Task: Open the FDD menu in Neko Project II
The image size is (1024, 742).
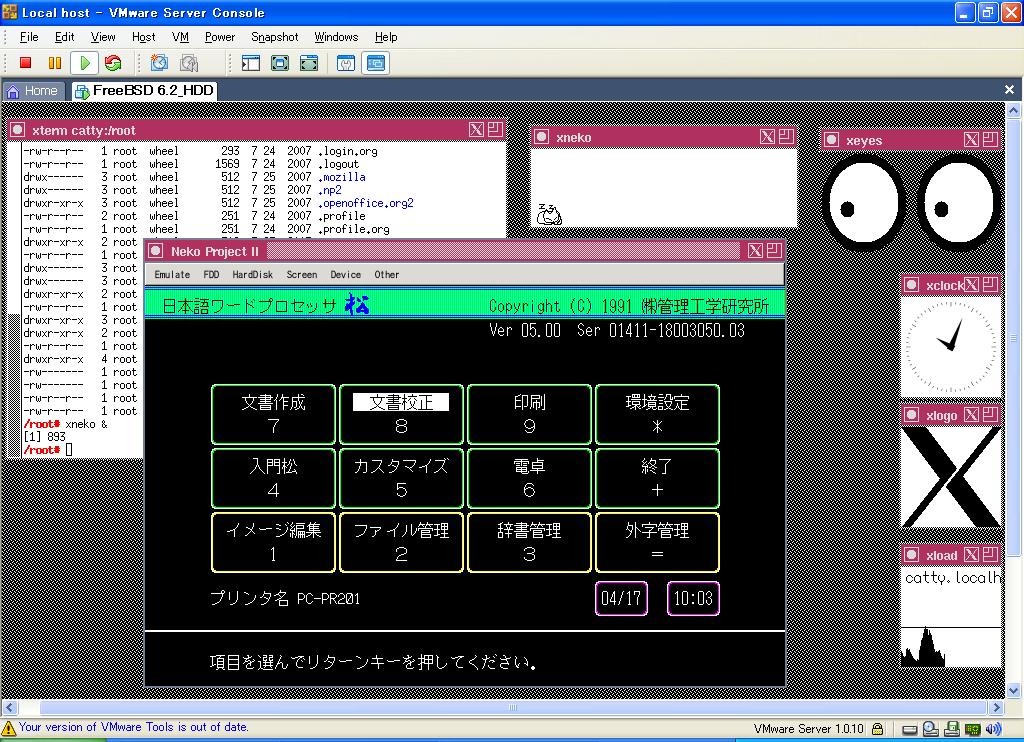Action: (211, 274)
